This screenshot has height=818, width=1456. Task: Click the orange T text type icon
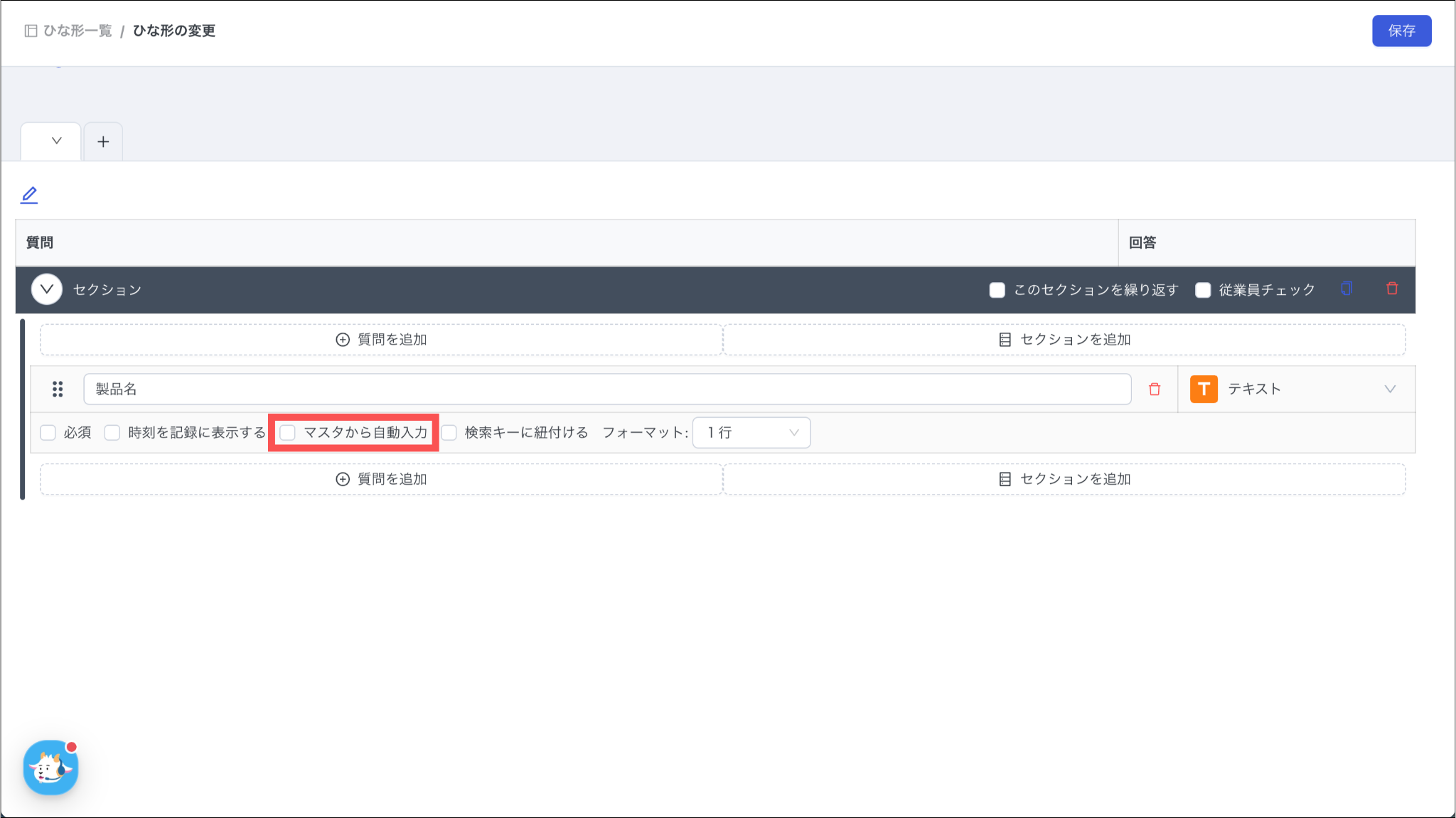pos(1204,389)
